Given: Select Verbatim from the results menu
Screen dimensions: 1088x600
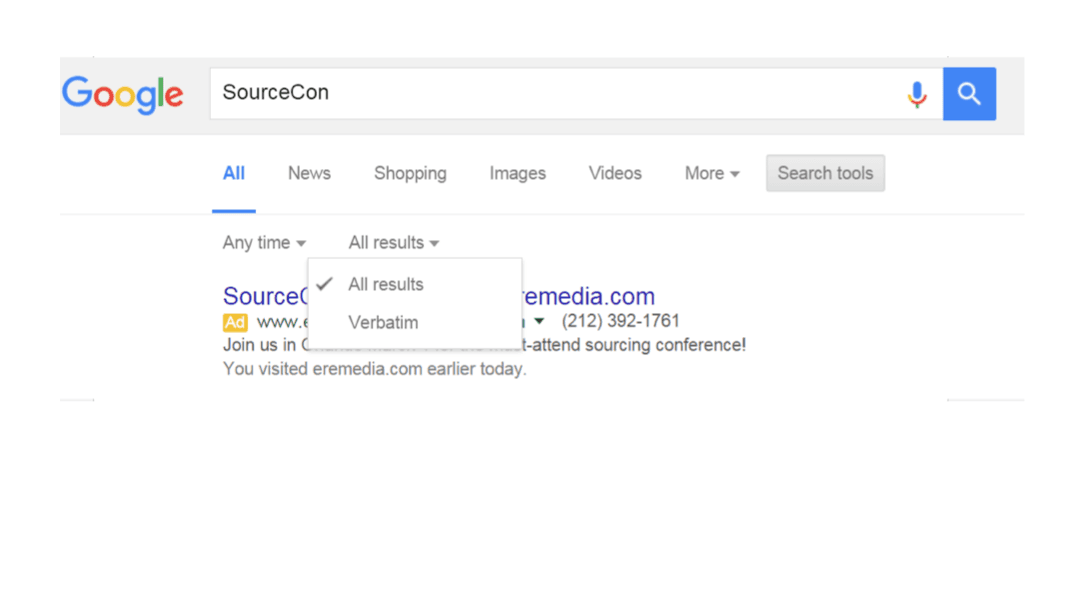Looking at the screenshot, I should (x=383, y=322).
